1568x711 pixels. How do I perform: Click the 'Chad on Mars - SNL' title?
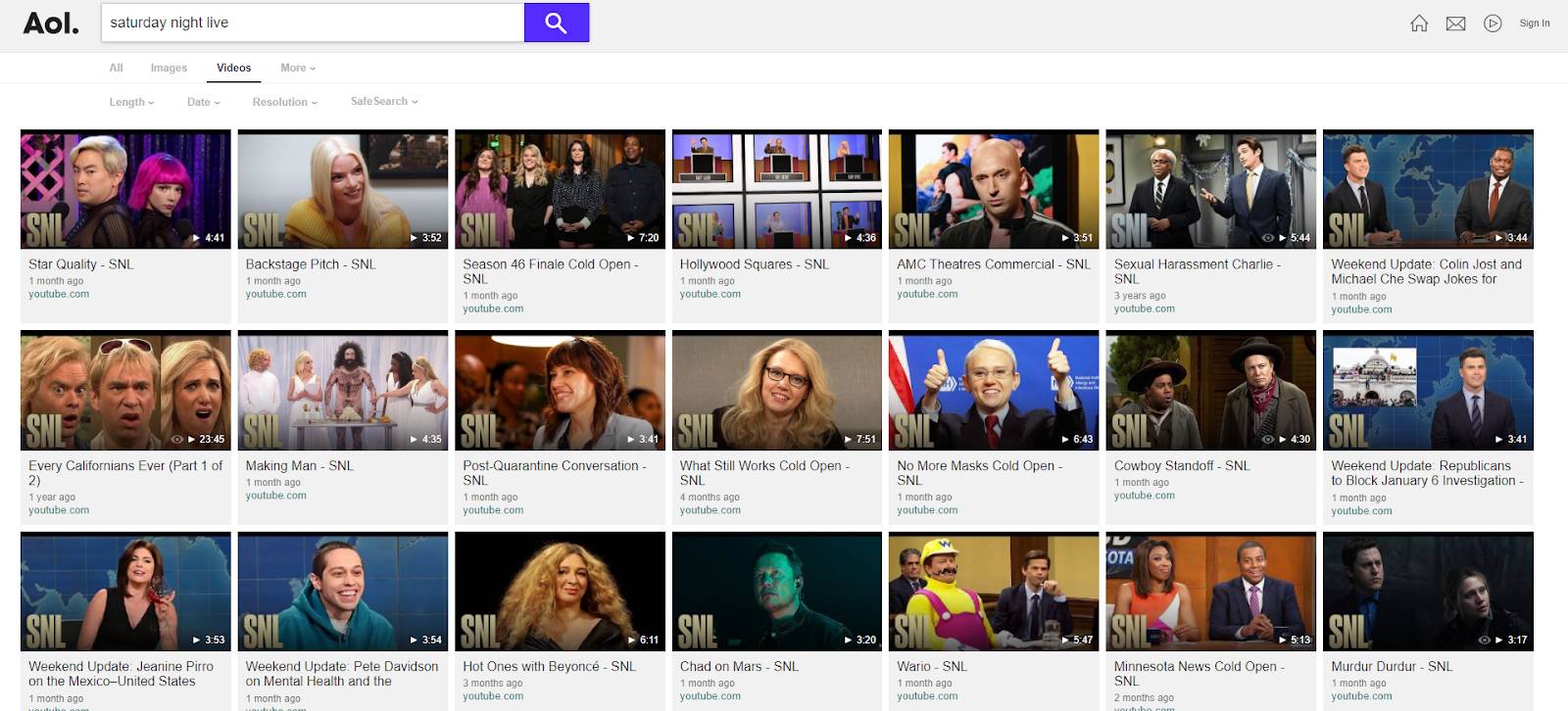739,667
